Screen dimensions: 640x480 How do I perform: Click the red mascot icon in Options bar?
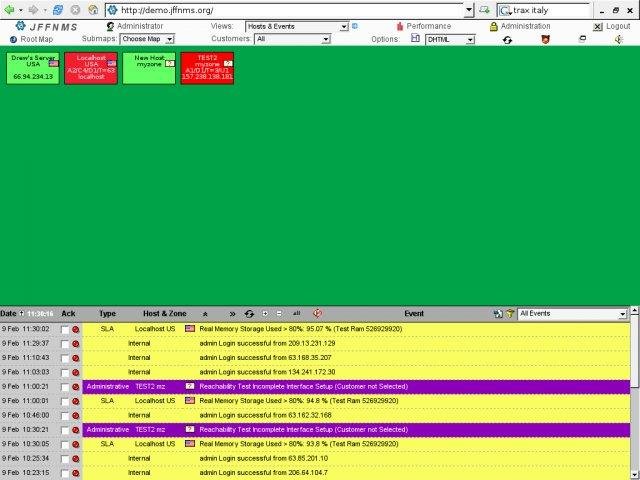[x=545, y=39]
